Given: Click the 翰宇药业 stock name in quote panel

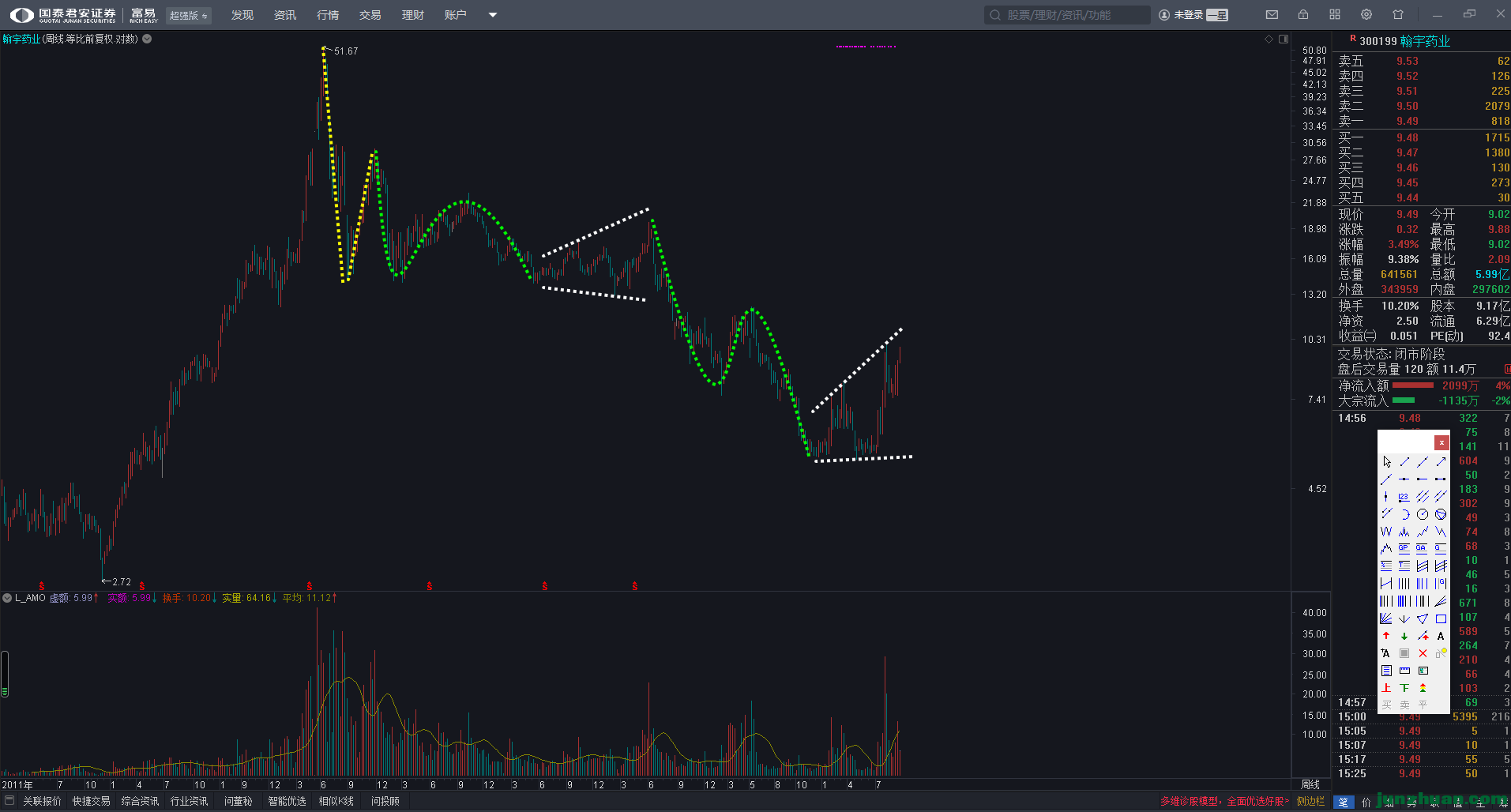Looking at the screenshot, I should 1426,41.
